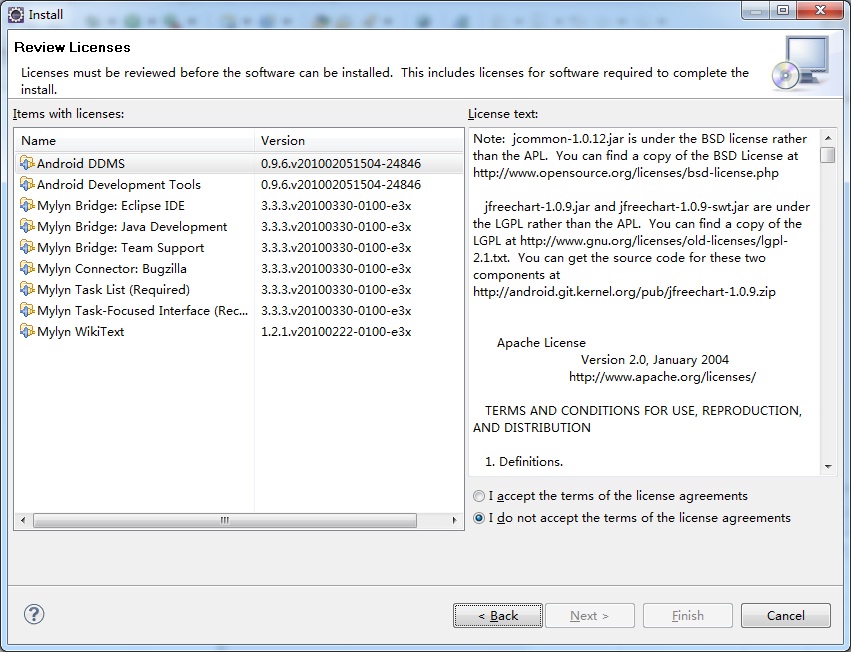
Task: Sort items by the Version column header
Action: coord(359,141)
